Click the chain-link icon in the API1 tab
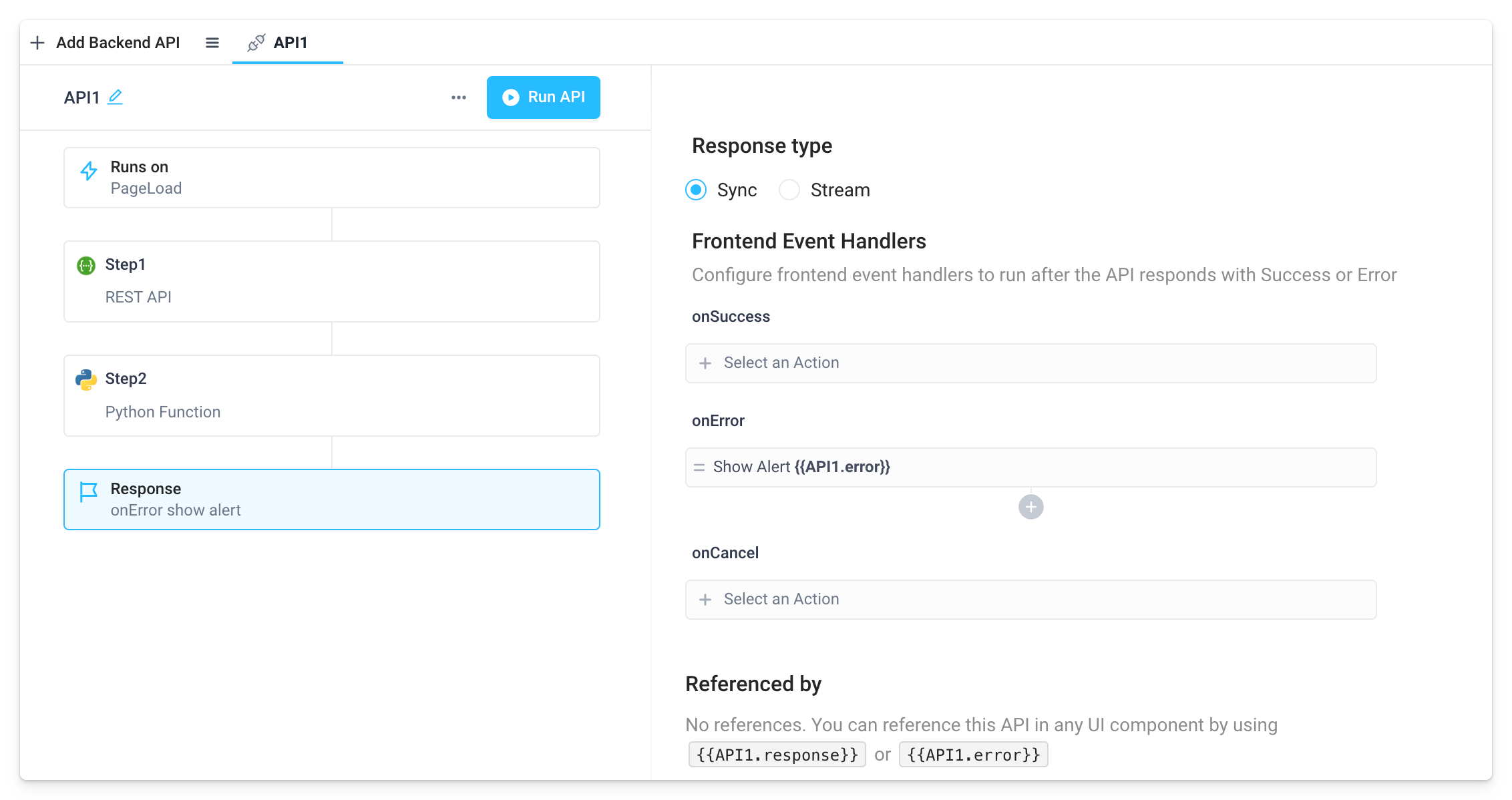The image size is (1512, 800). [x=255, y=42]
